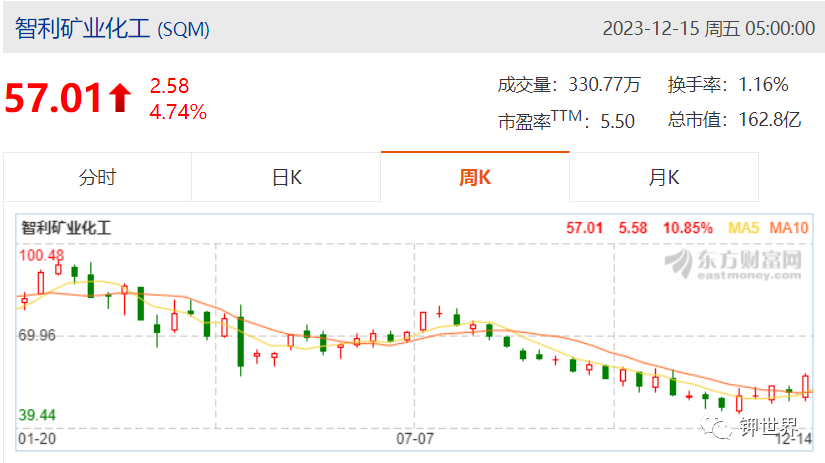
Task: Select the 周K tab
Action: pyautogui.click(x=475, y=177)
